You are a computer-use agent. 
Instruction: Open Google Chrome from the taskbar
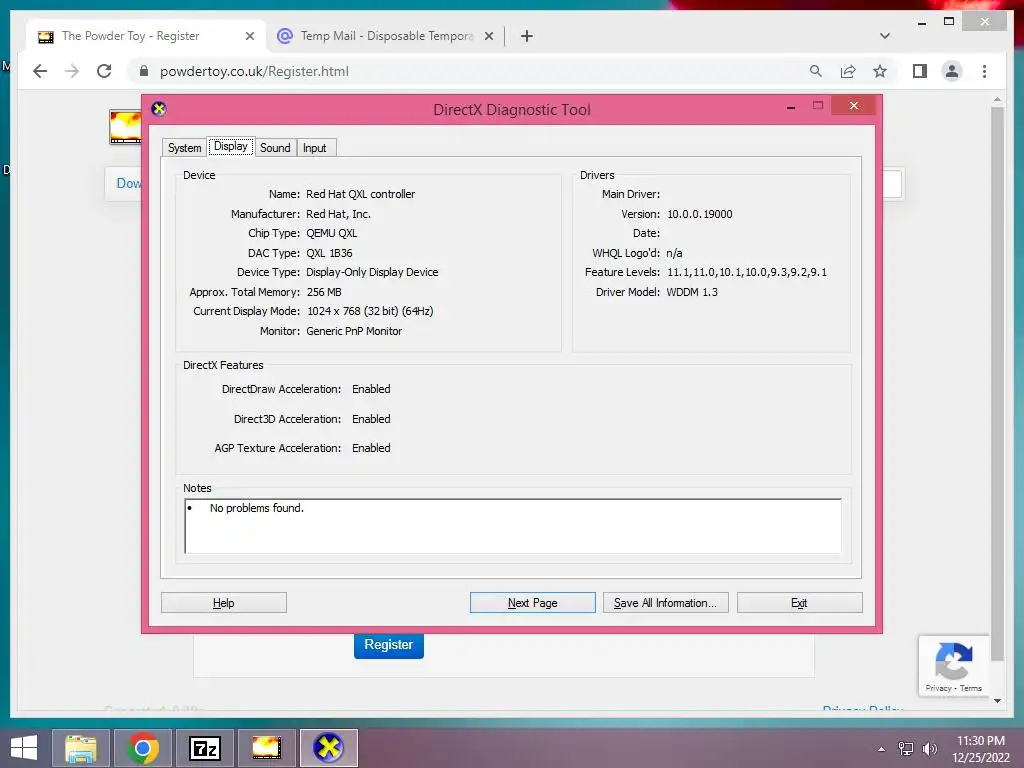(143, 748)
